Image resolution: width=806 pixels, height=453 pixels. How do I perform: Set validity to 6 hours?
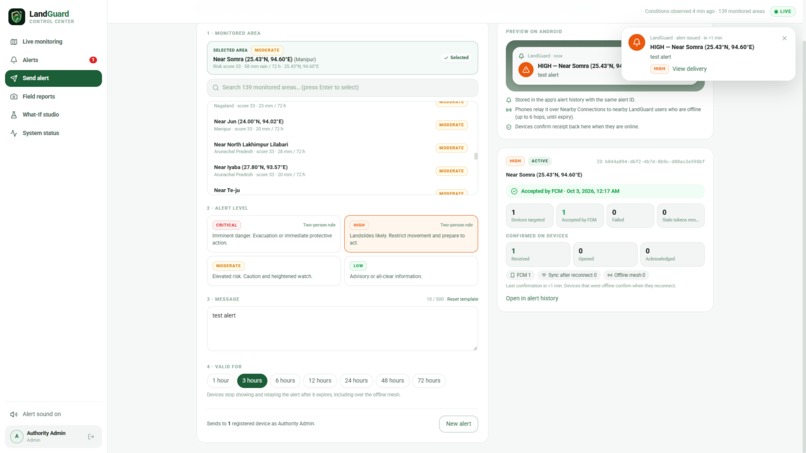coord(285,380)
